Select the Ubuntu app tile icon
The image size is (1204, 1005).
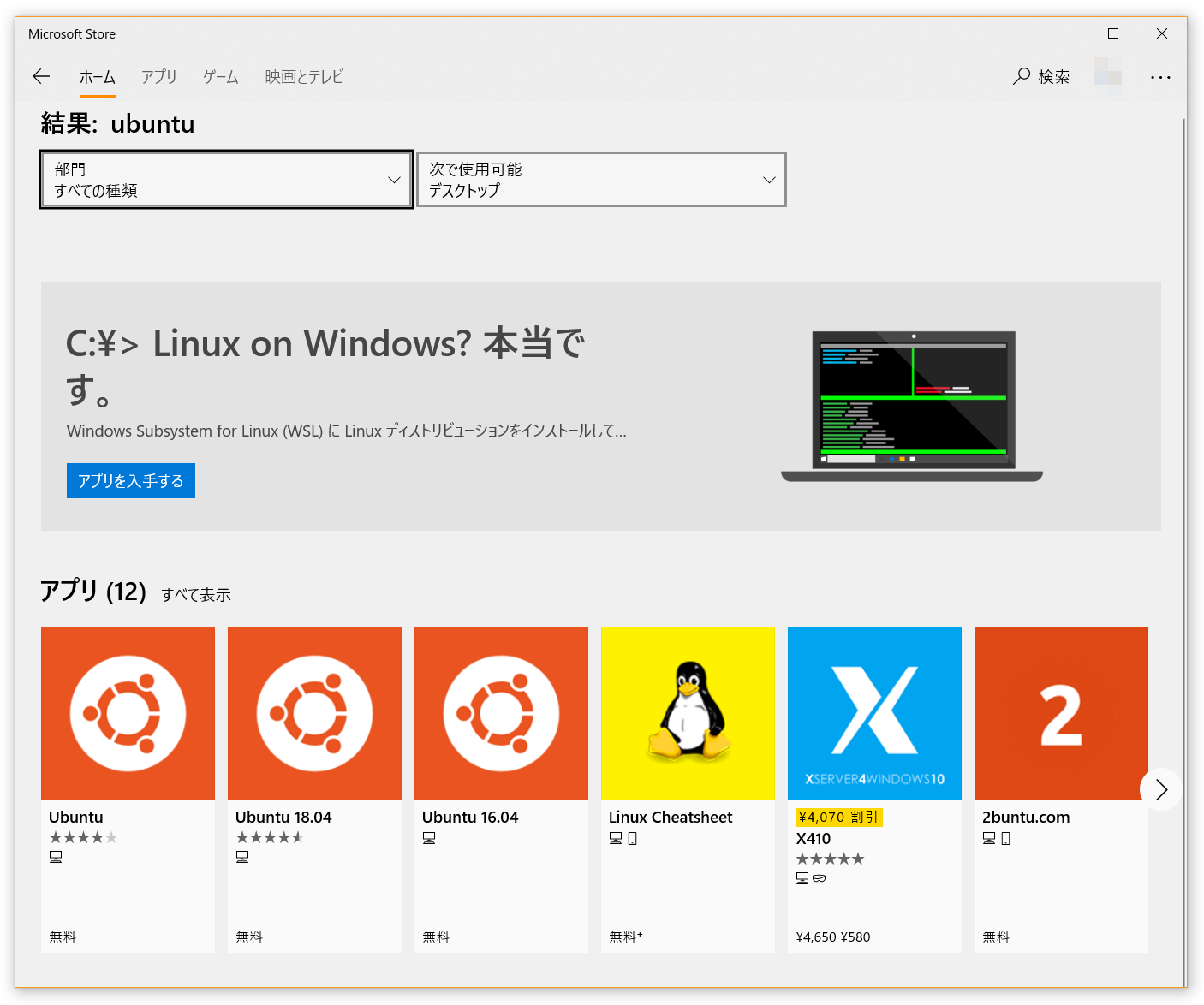pos(128,713)
